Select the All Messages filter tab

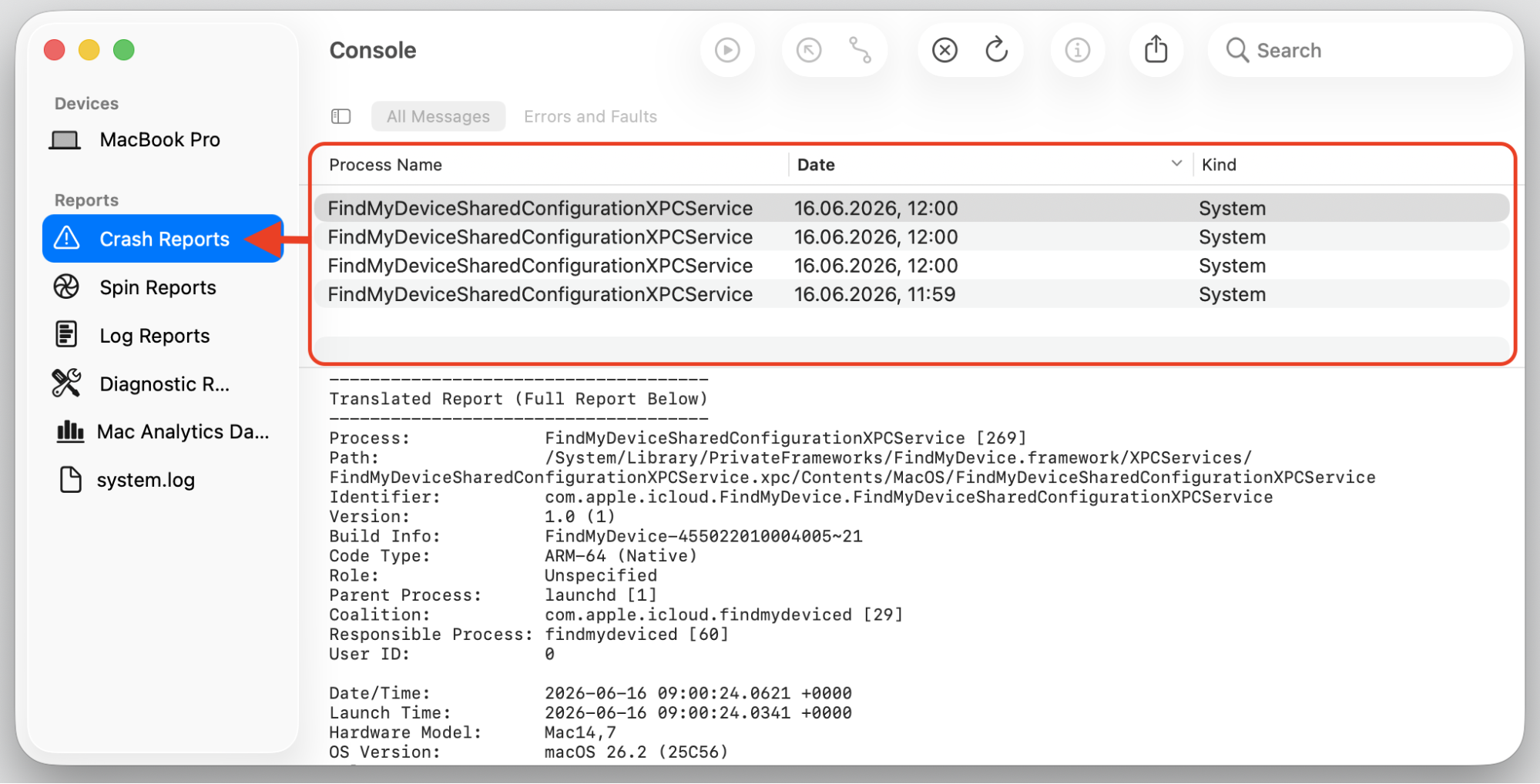click(438, 116)
